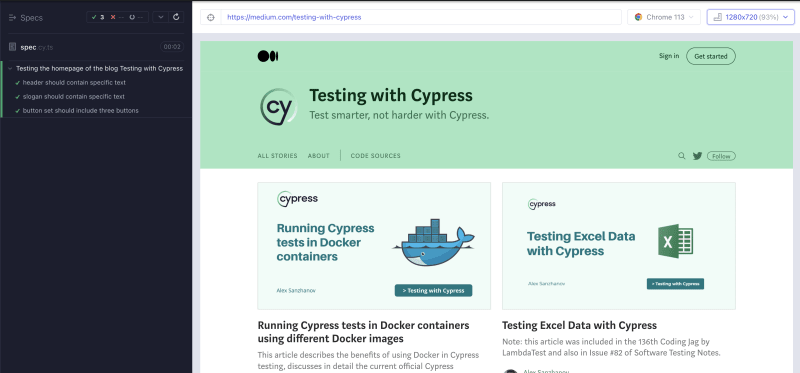Open Running Cypress tests in Docker containers headline
Screen dimensions: 800x373
pyautogui.click(x=363, y=332)
